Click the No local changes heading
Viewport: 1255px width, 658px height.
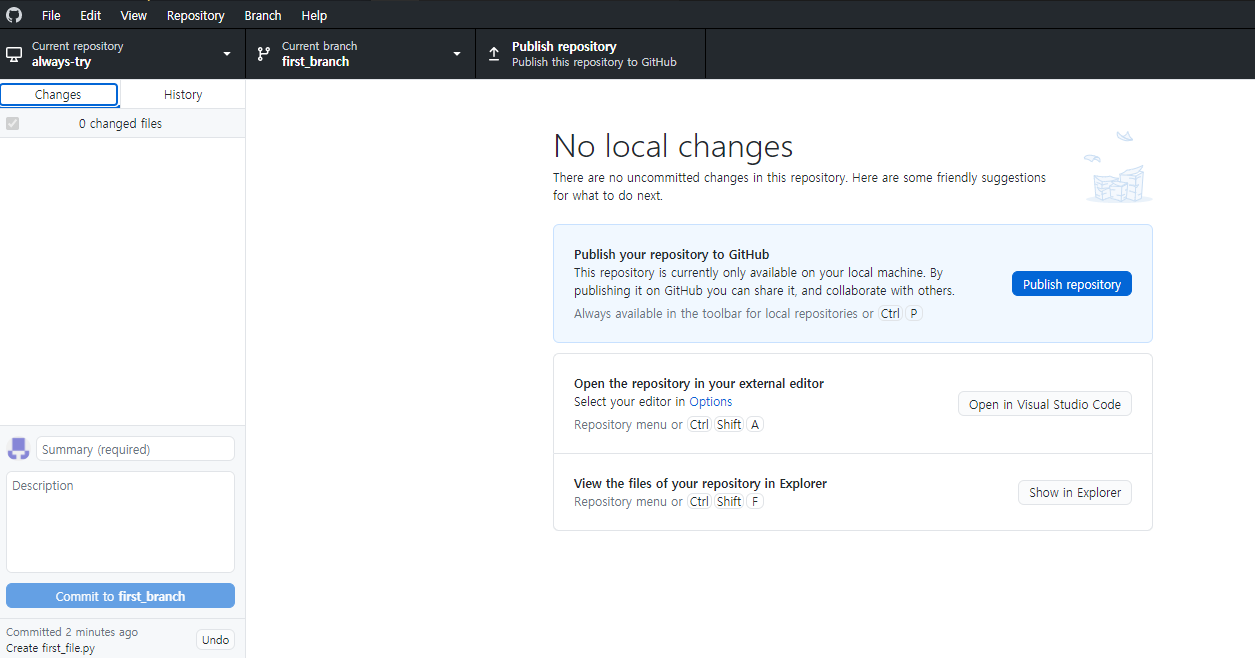673,146
